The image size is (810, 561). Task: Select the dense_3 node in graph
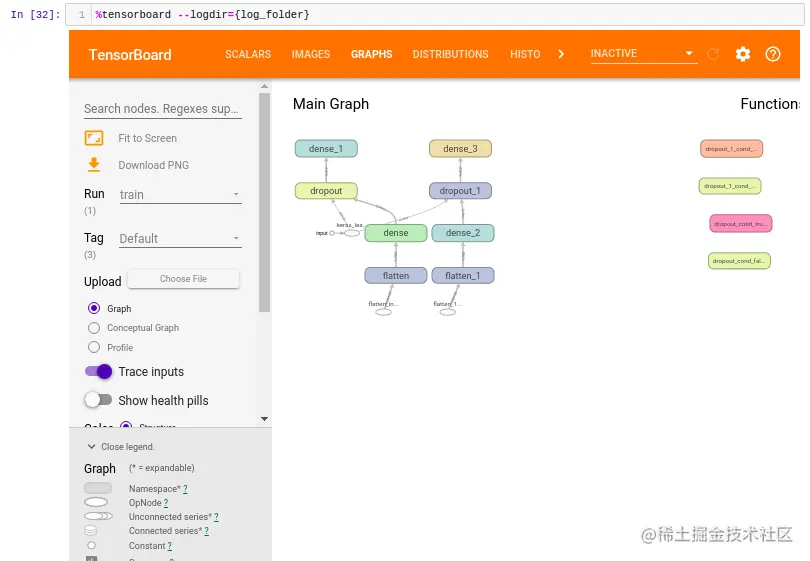[460, 149]
